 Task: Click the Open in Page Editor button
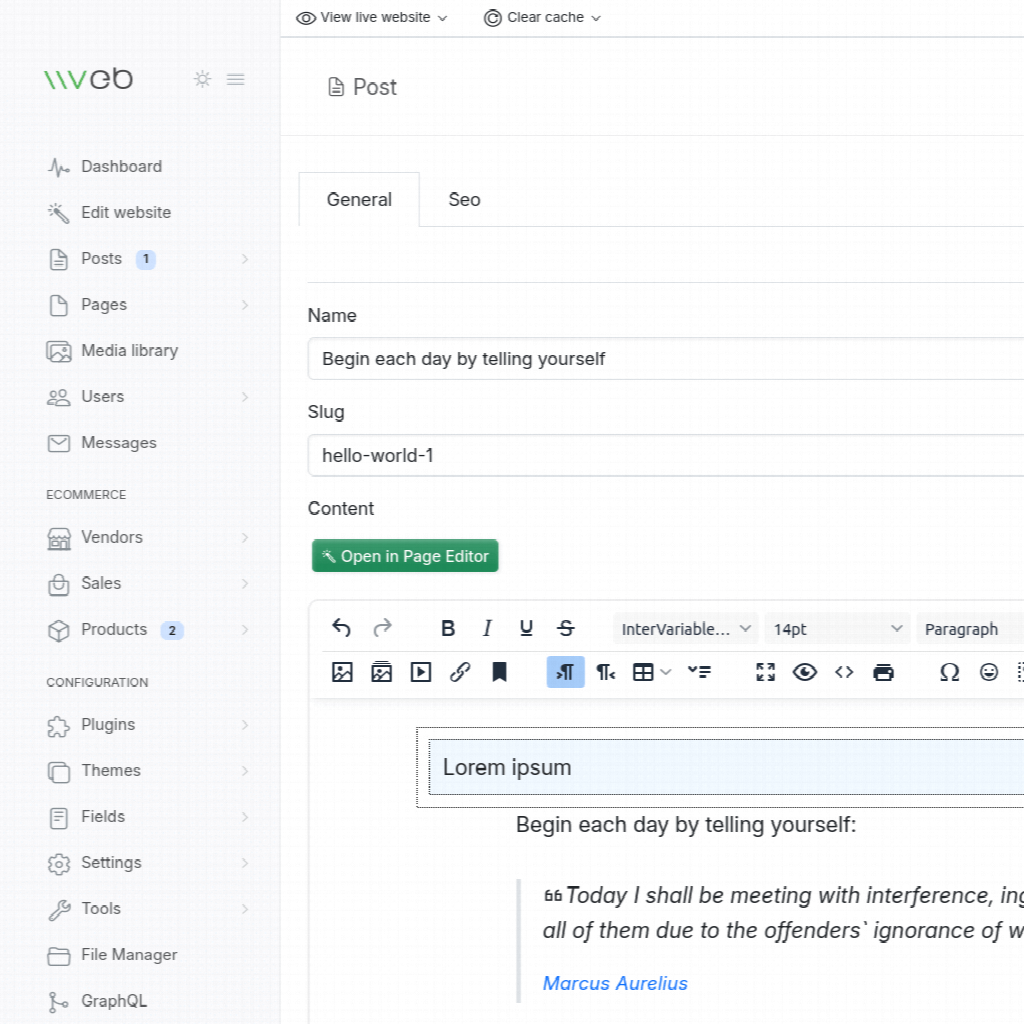[x=405, y=556]
